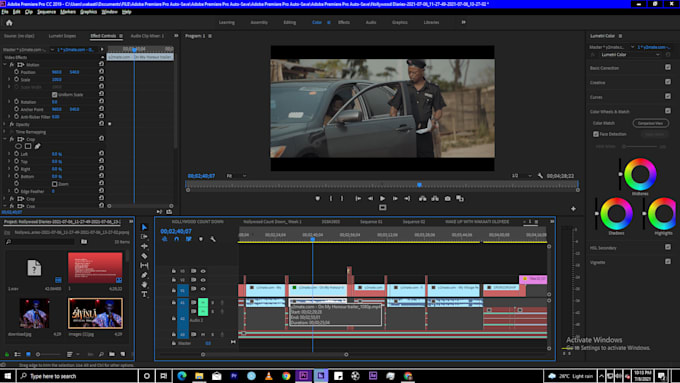680x383 pixels.
Task: Export frame with camera icon
Action: (448, 199)
